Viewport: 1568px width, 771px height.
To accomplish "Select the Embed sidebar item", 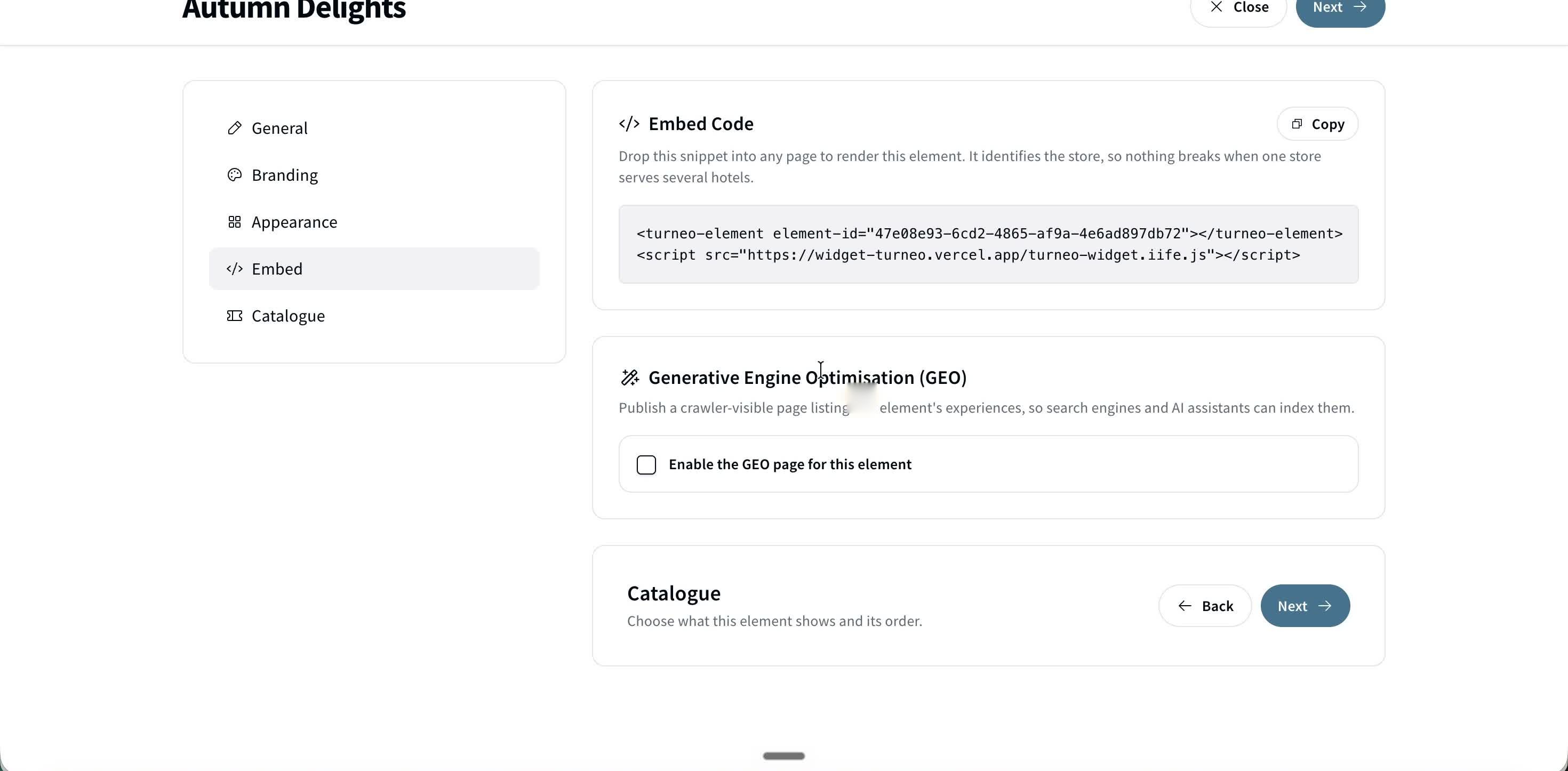I will click(374, 268).
